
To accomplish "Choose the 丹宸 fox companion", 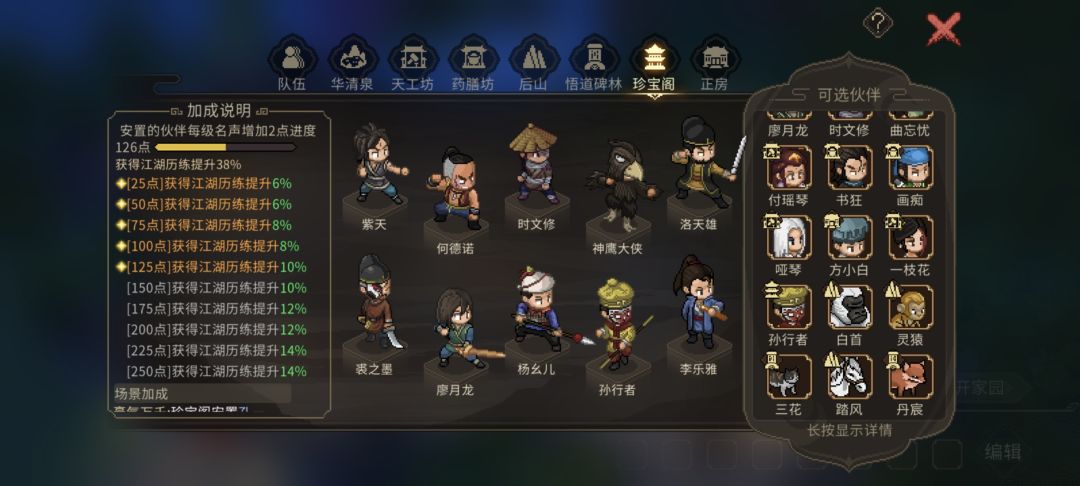I will (910, 377).
